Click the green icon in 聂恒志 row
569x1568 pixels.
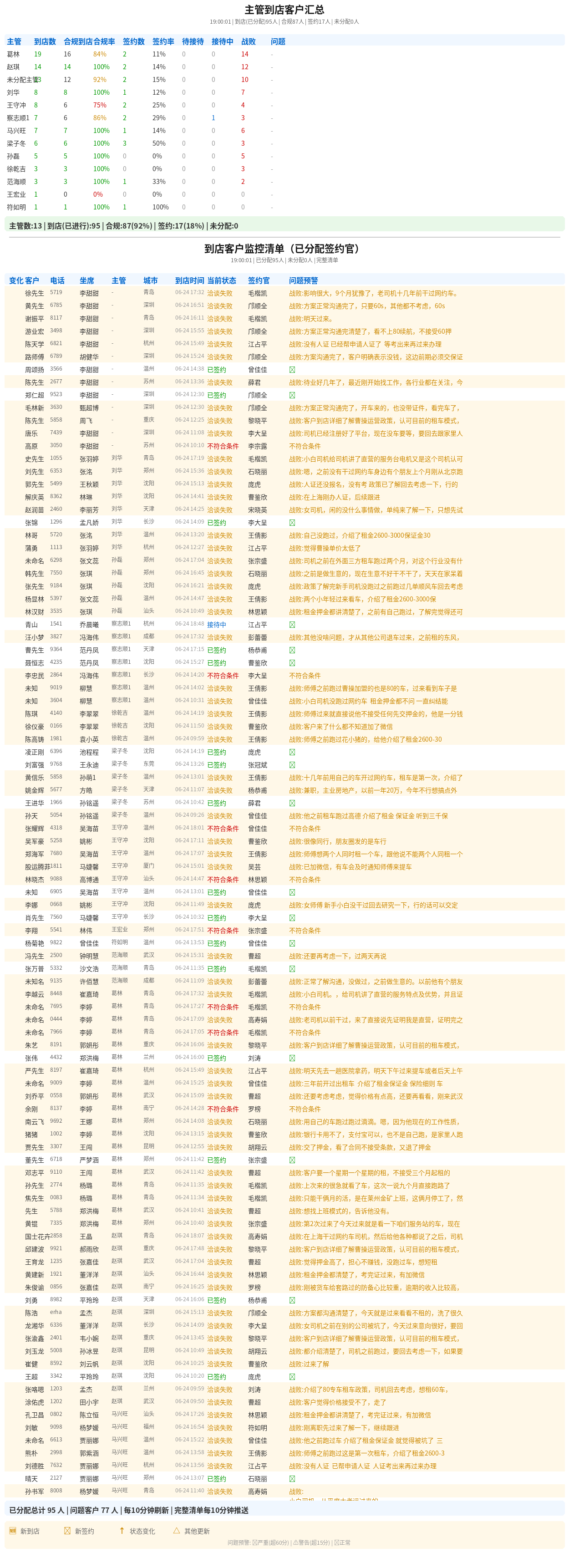pos(292,663)
